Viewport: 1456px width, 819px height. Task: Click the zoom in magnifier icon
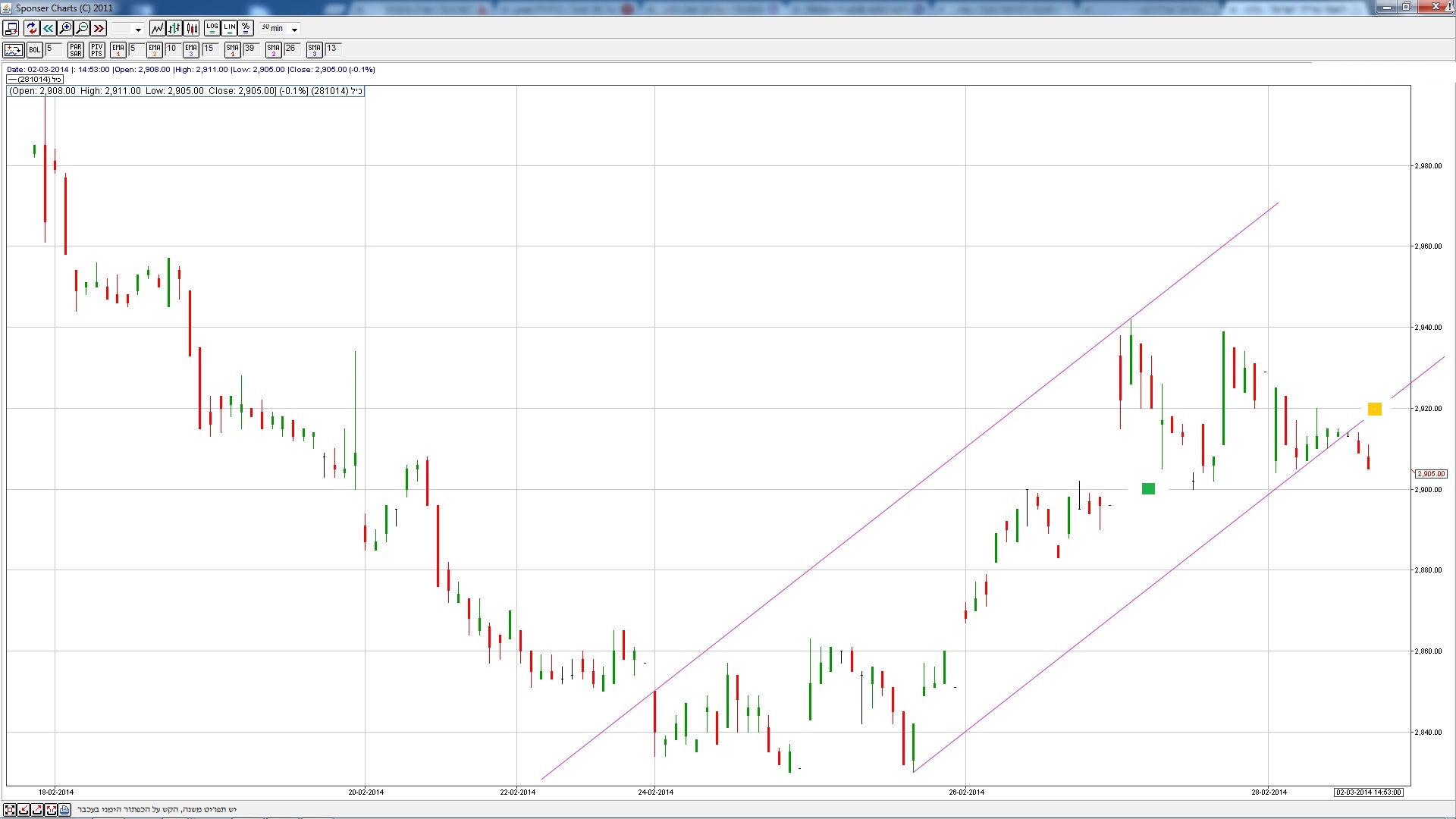(x=65, y=28)
